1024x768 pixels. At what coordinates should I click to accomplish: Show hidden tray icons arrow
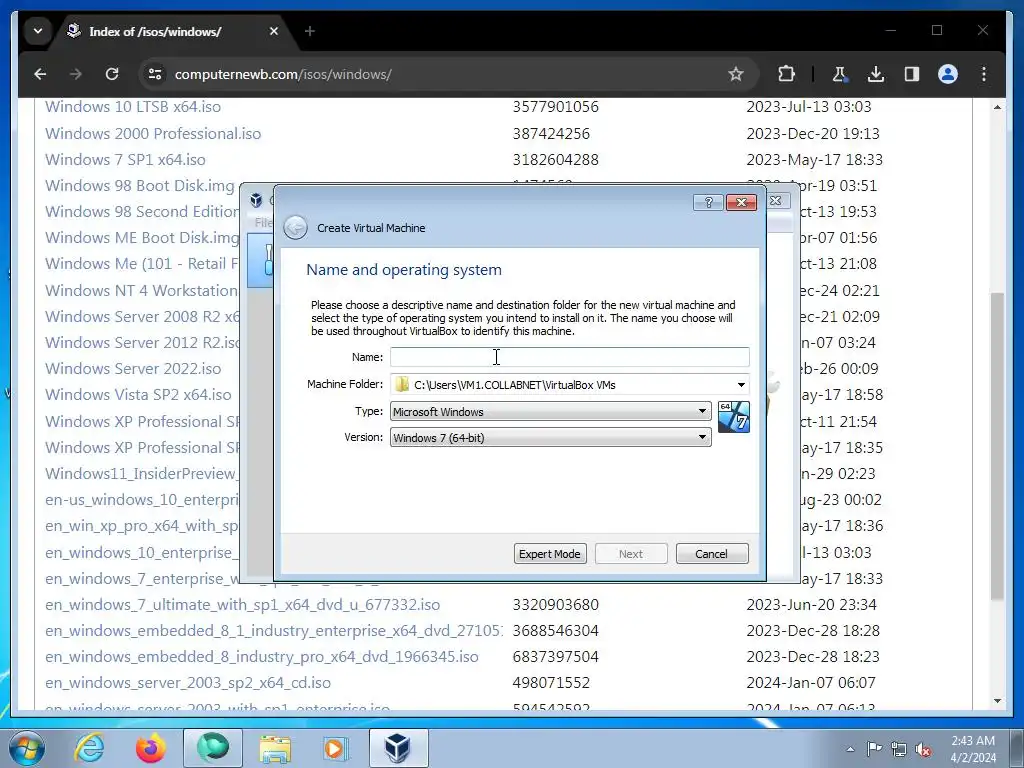(850, 749)
